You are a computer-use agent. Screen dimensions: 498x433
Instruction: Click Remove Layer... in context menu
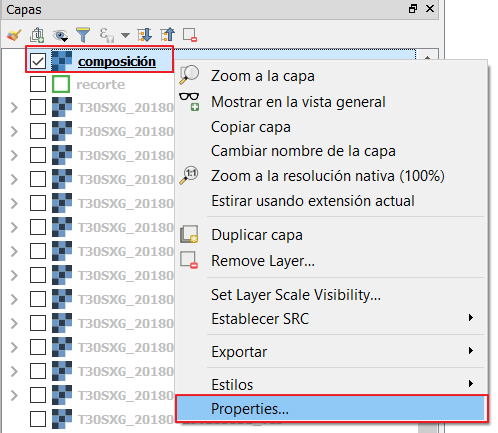331,261
